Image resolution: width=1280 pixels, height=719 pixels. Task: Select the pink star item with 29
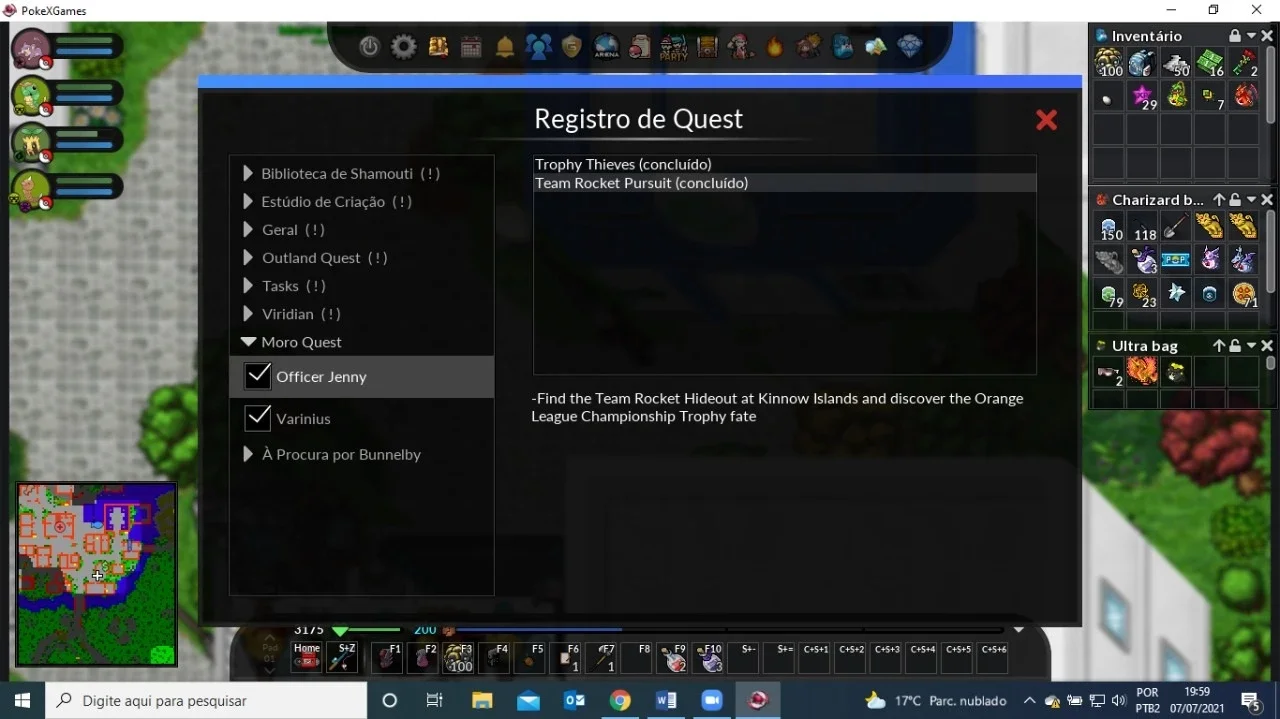tap(1142, 96)
